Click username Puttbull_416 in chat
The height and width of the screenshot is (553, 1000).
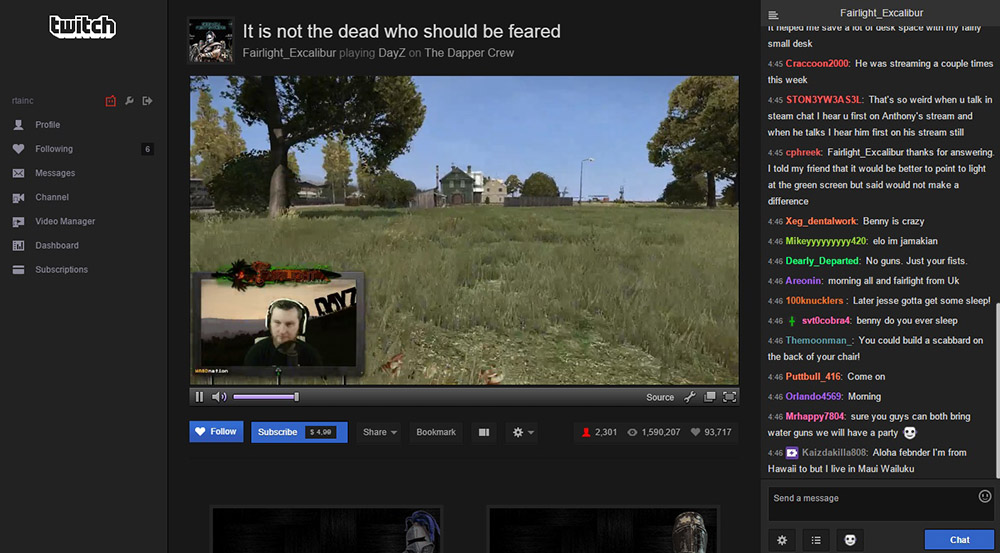coord(813,376)
